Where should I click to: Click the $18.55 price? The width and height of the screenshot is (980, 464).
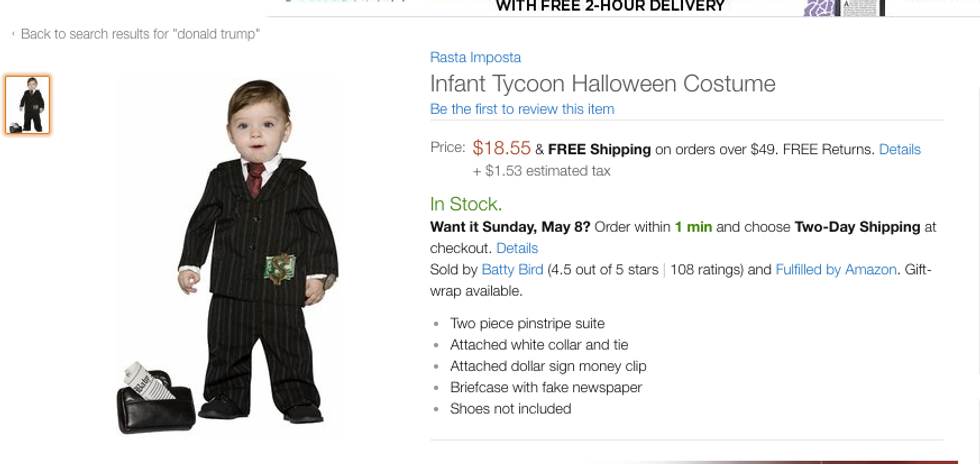pos(501,148)
